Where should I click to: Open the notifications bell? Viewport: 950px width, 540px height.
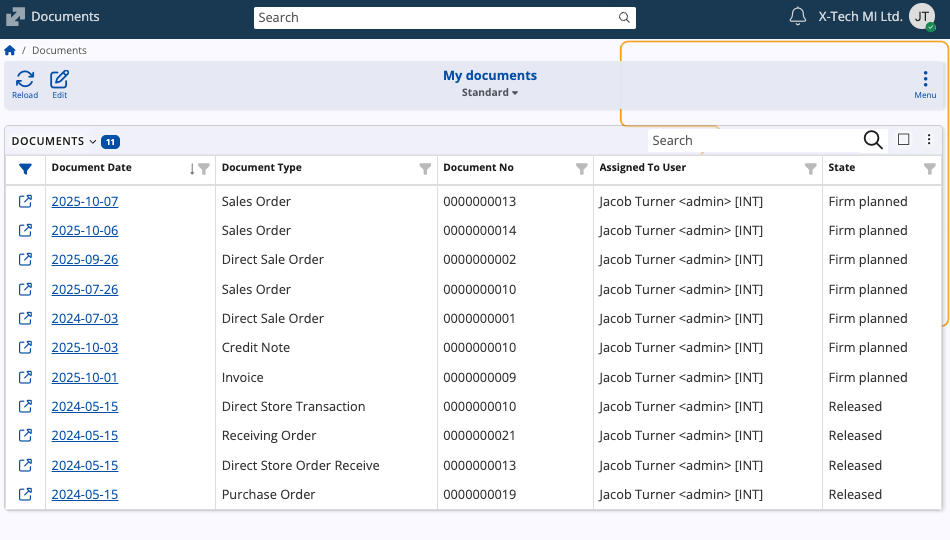coord(797,17)
